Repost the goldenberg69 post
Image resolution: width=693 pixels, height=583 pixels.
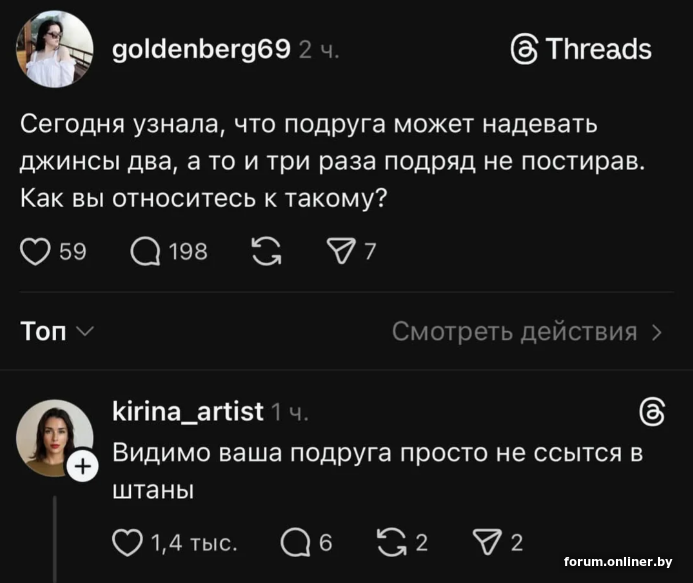coord(266,251)
